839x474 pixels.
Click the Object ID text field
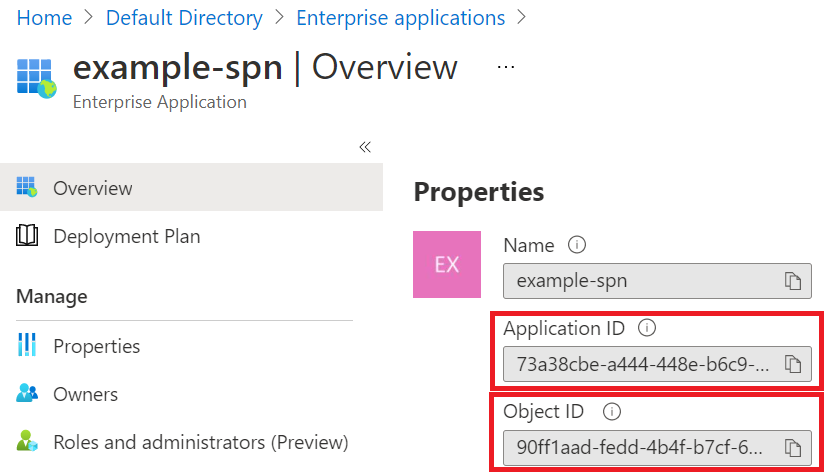coord(640,446)
